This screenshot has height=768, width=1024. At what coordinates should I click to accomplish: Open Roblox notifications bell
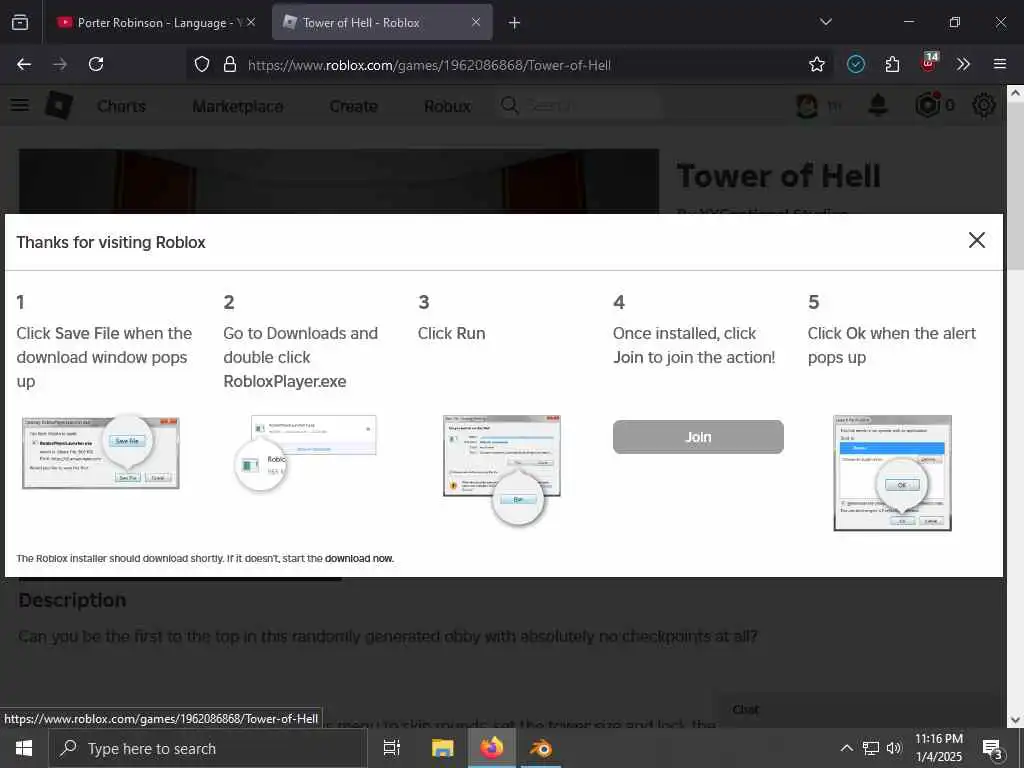878,104
